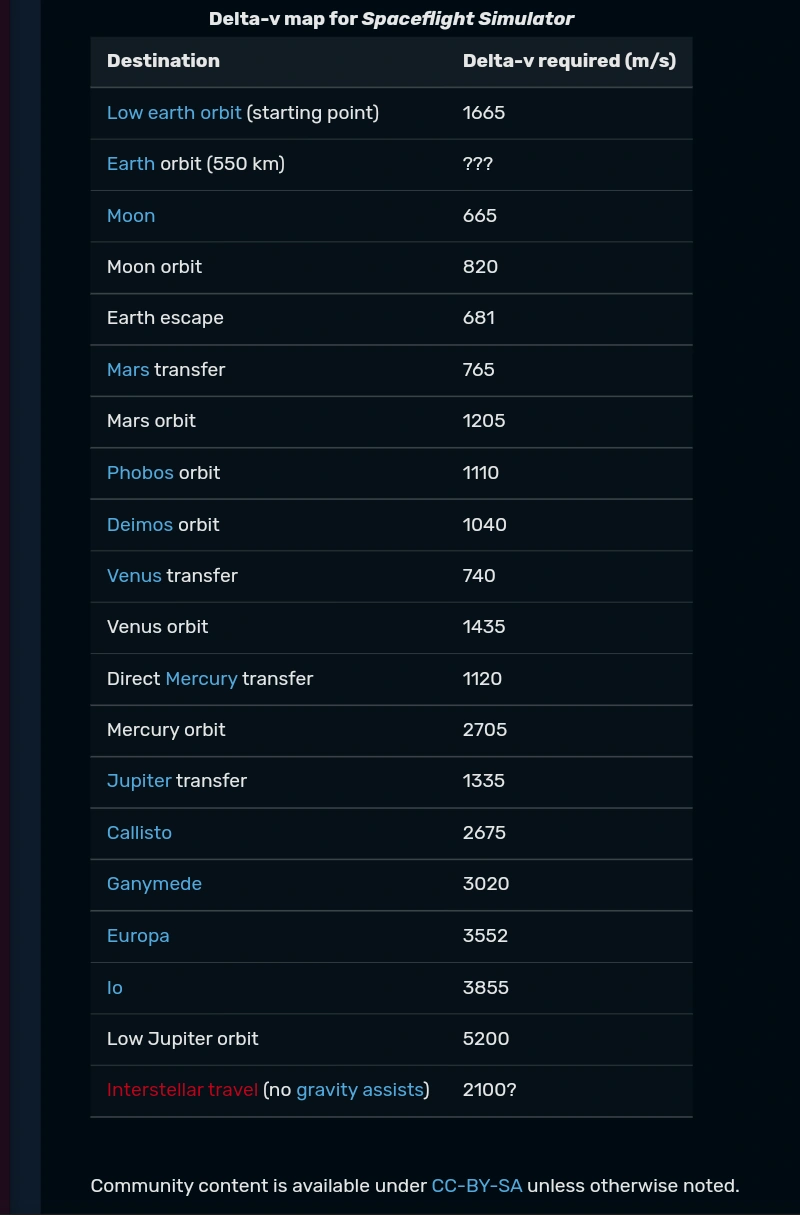Follow the Mars link in the Mars transfer row
The width and height of the screenshot is (800, 1215).
pyautogui.click(x=128, y=370)
